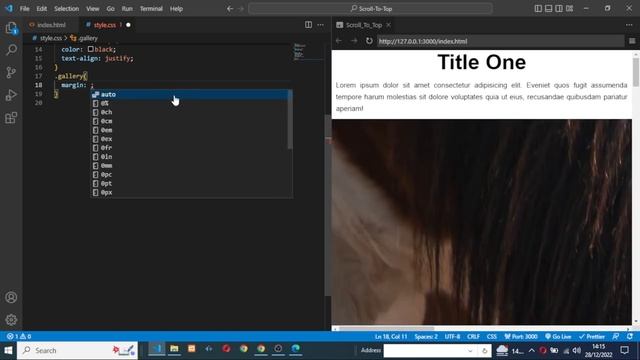Select the 0in suggestion
Image resolution: width=640 pixels, height=360 pixels.
pos(189,157)
